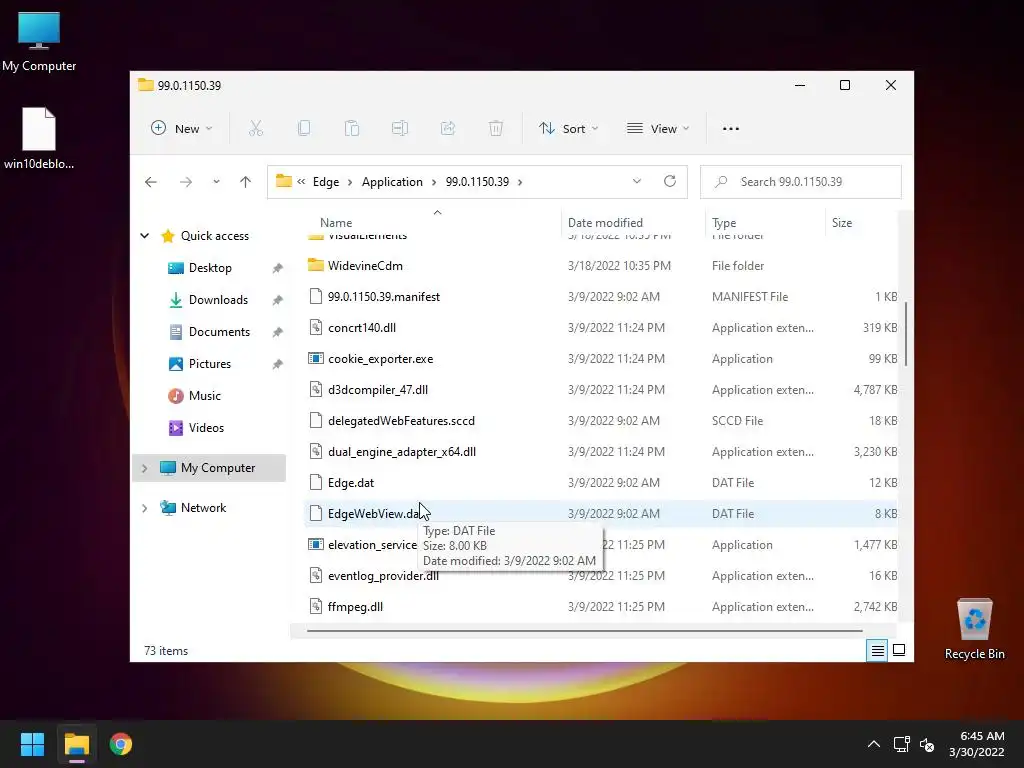1024x768 pixels.
Task: Sort by Type column header
Action: tap(724, 223)
